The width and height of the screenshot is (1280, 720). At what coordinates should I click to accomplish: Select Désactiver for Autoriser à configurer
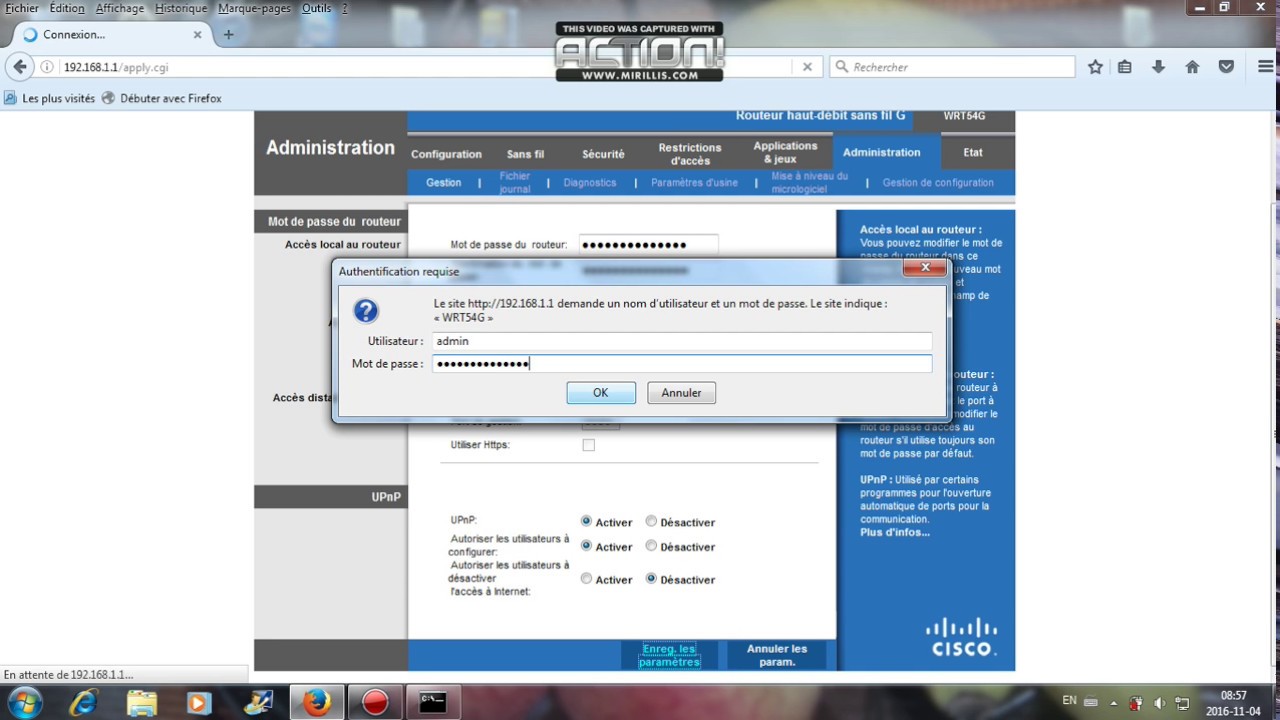651,546
